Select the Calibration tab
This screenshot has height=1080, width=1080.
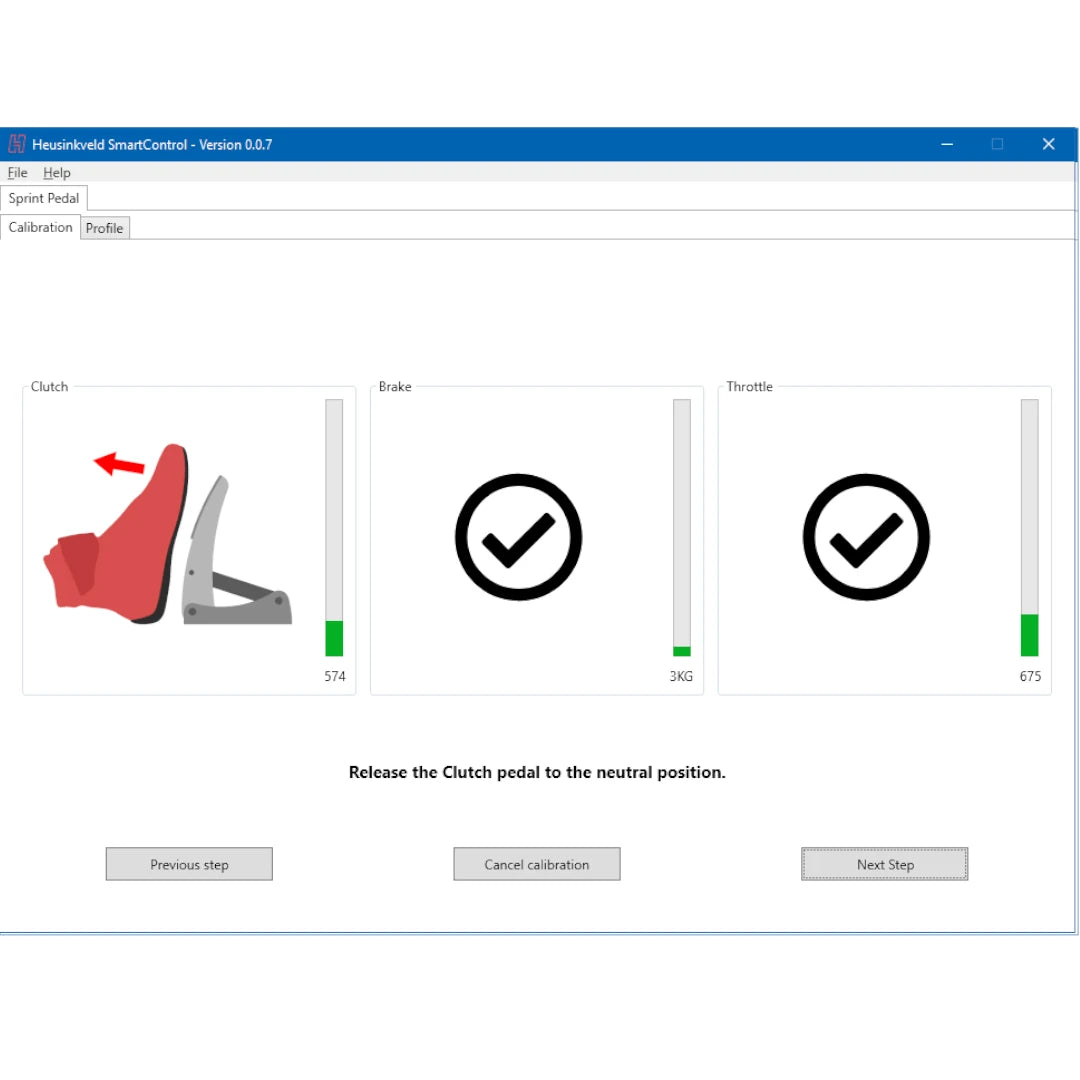pos(40,227)
